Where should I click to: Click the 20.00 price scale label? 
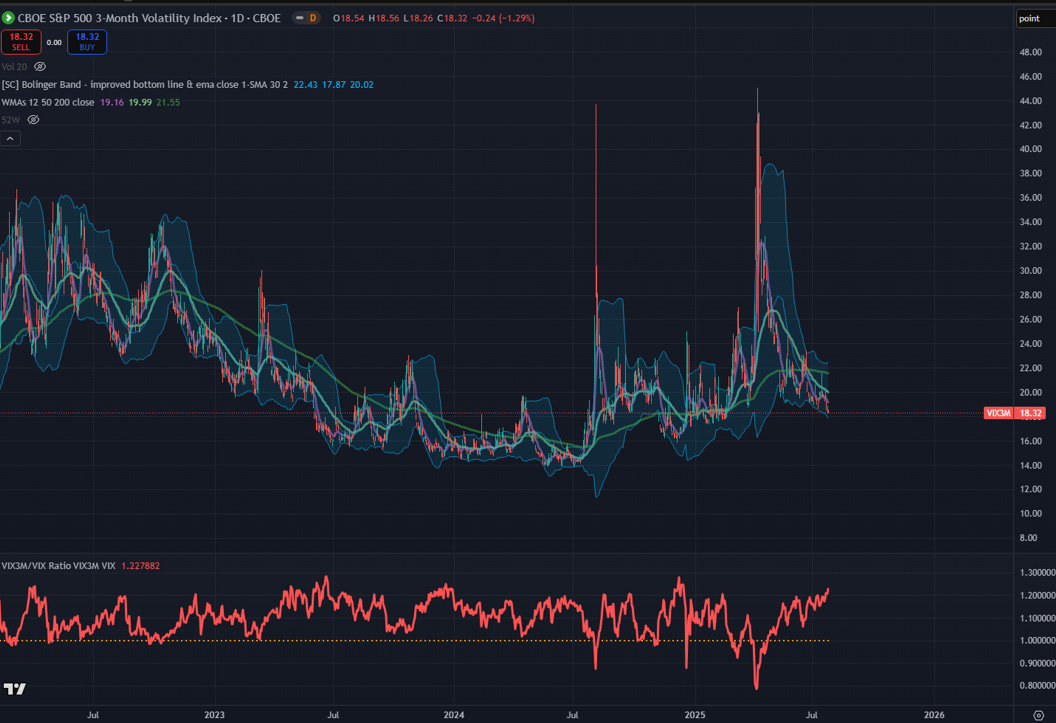pyautogui.click(x=1030, y=392)
